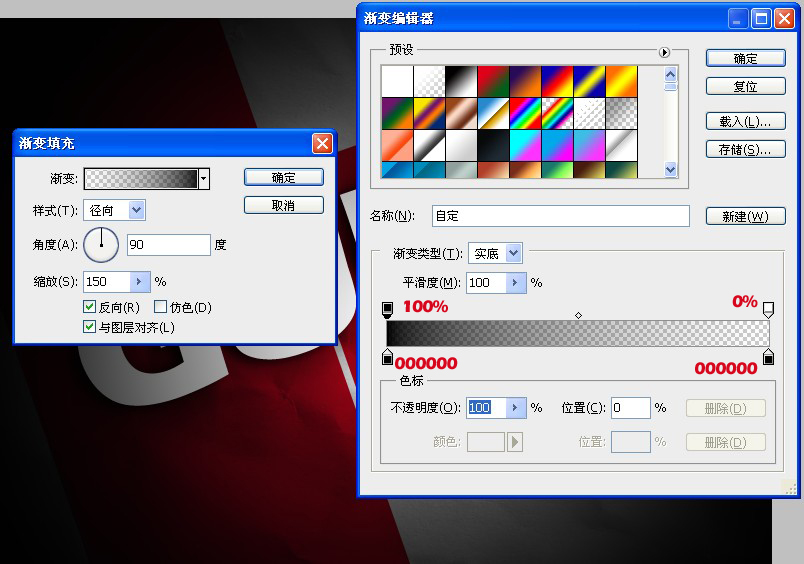The width and height of the screenshot is (804, 564).
Task: Click the gradient bar in Gradient Editor
Action: tap(578, 333)
